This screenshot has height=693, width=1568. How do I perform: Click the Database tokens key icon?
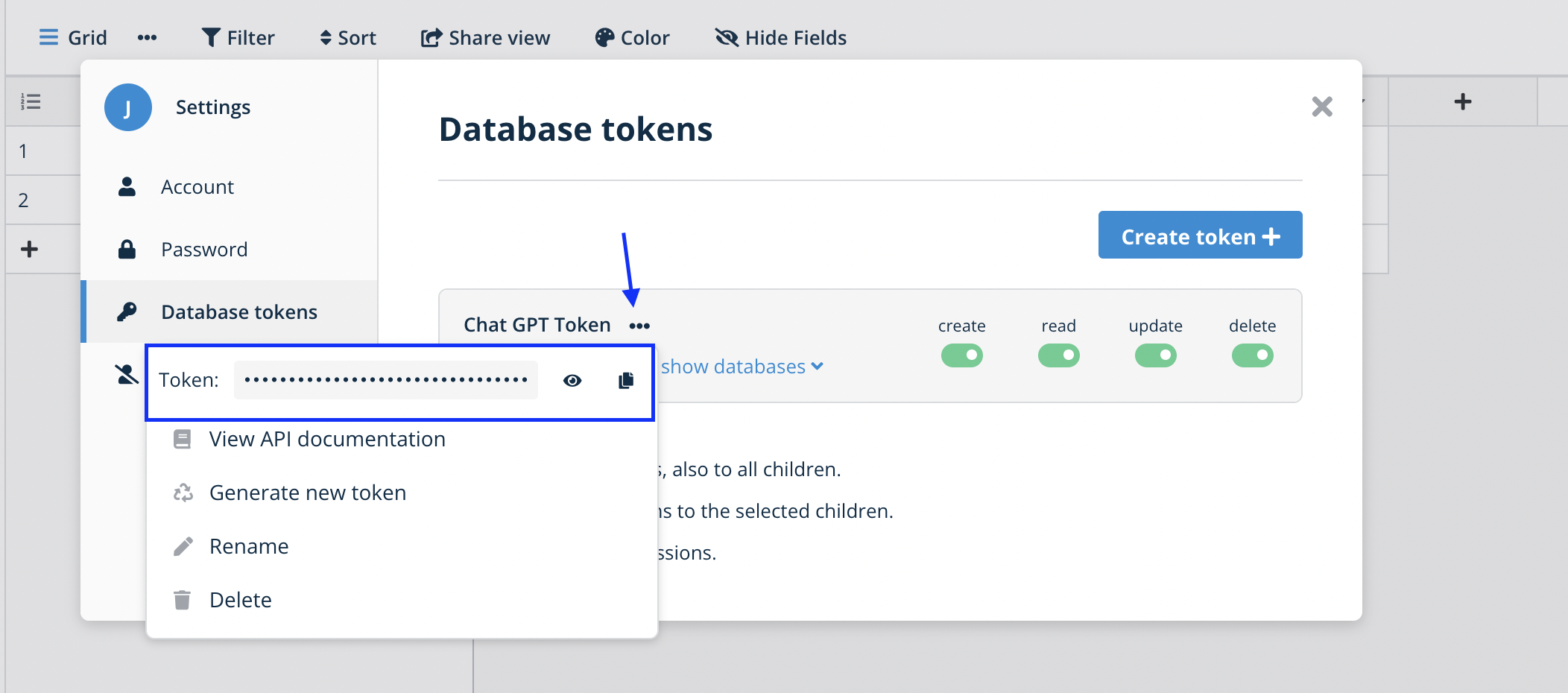[x=128, y=311]
